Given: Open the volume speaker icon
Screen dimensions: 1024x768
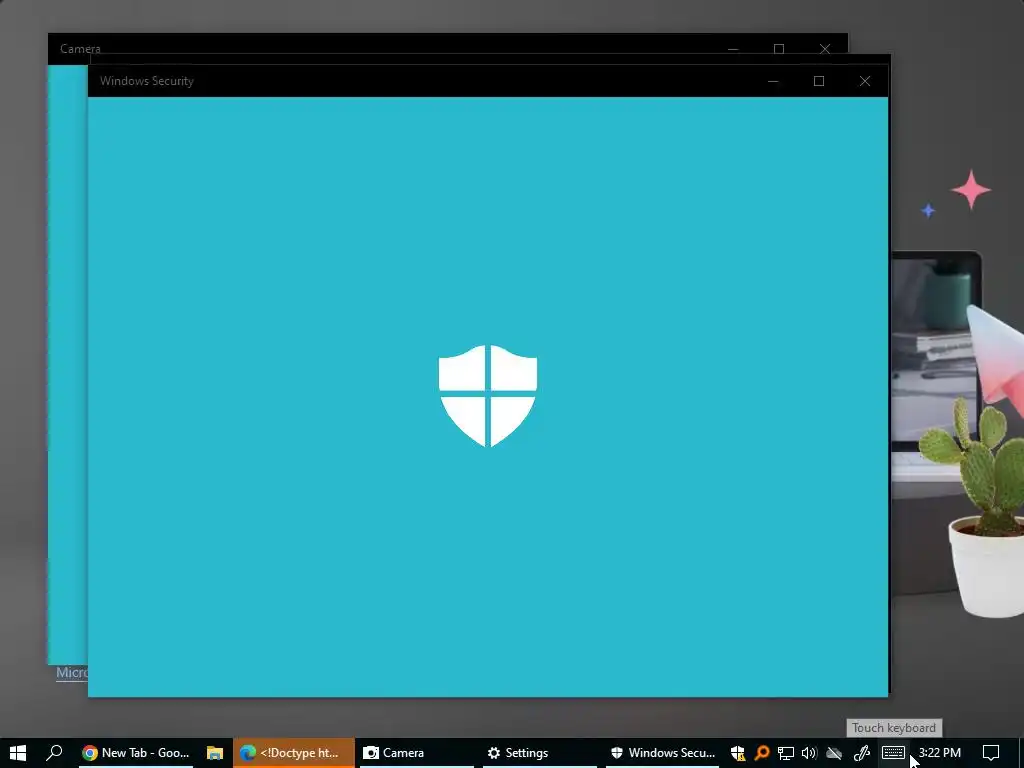Looking at the screenshot, I should point(810,753).
